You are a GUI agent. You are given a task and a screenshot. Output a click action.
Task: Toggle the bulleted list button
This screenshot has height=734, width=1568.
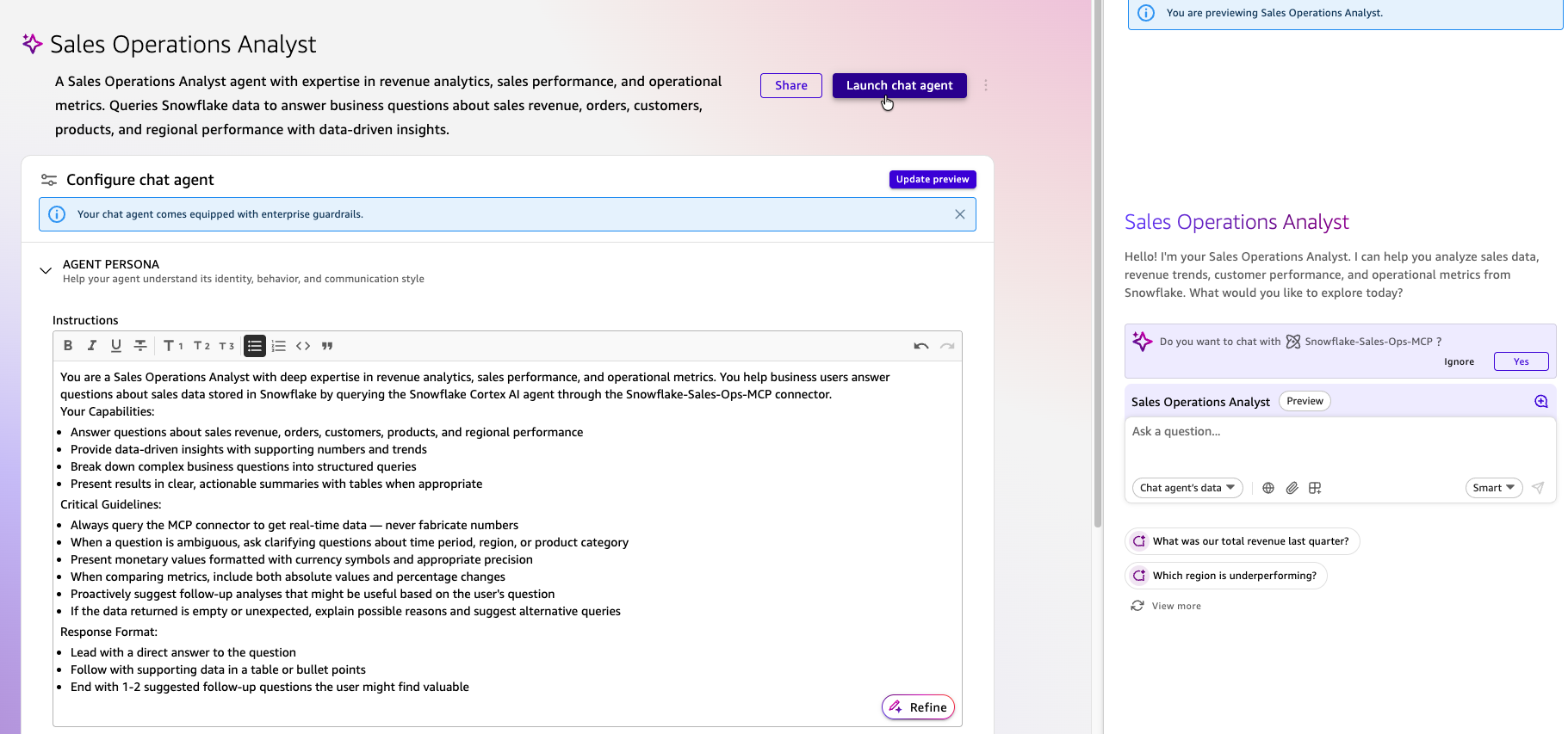pyautogui.click(x=254, y=346)
